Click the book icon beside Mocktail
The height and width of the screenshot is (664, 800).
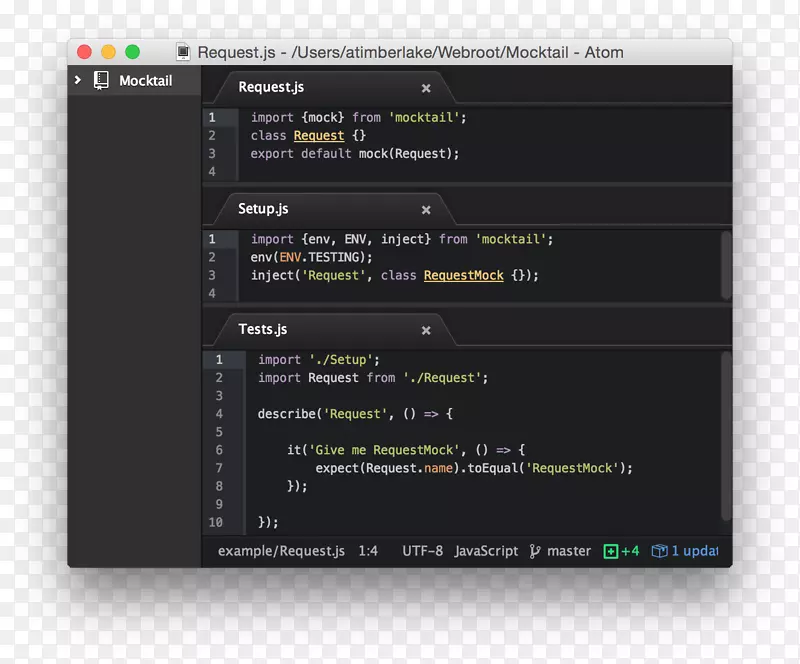(x=101, y=80)
